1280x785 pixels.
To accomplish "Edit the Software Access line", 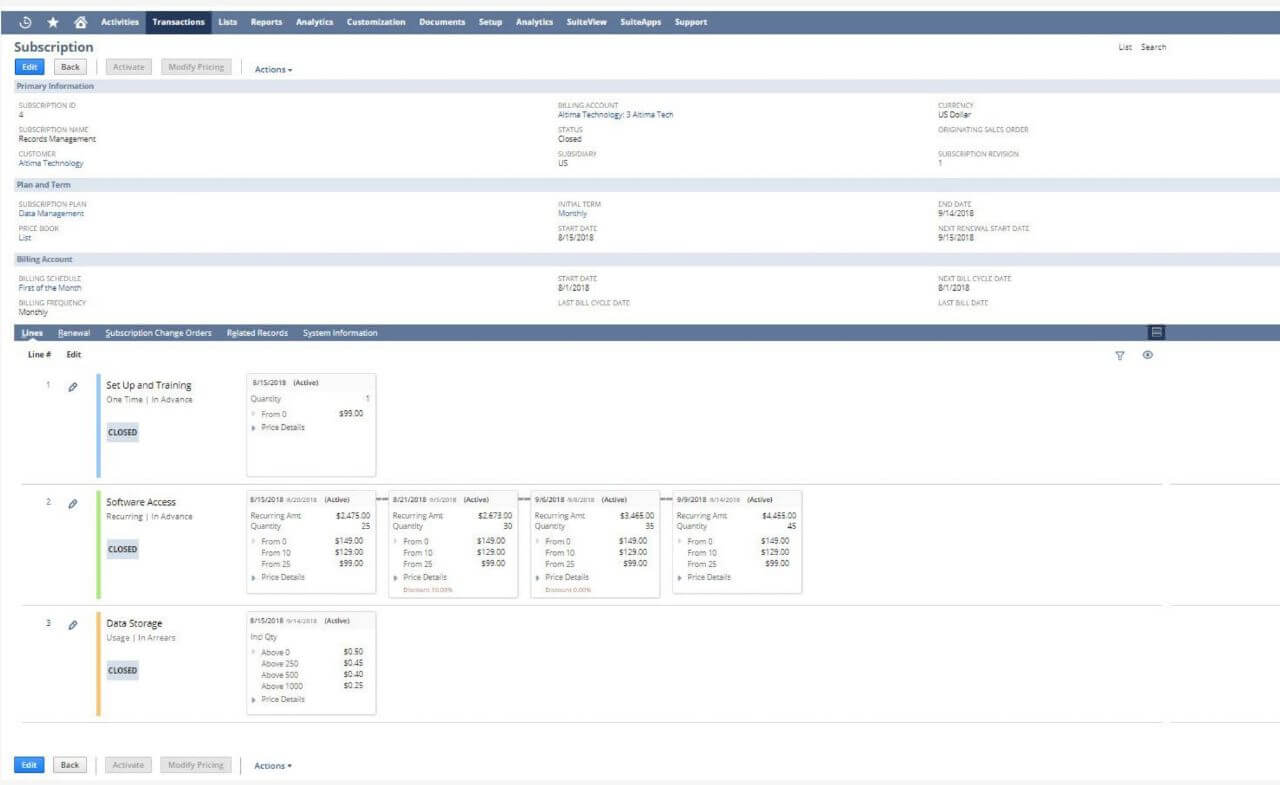I will (72, 505).
